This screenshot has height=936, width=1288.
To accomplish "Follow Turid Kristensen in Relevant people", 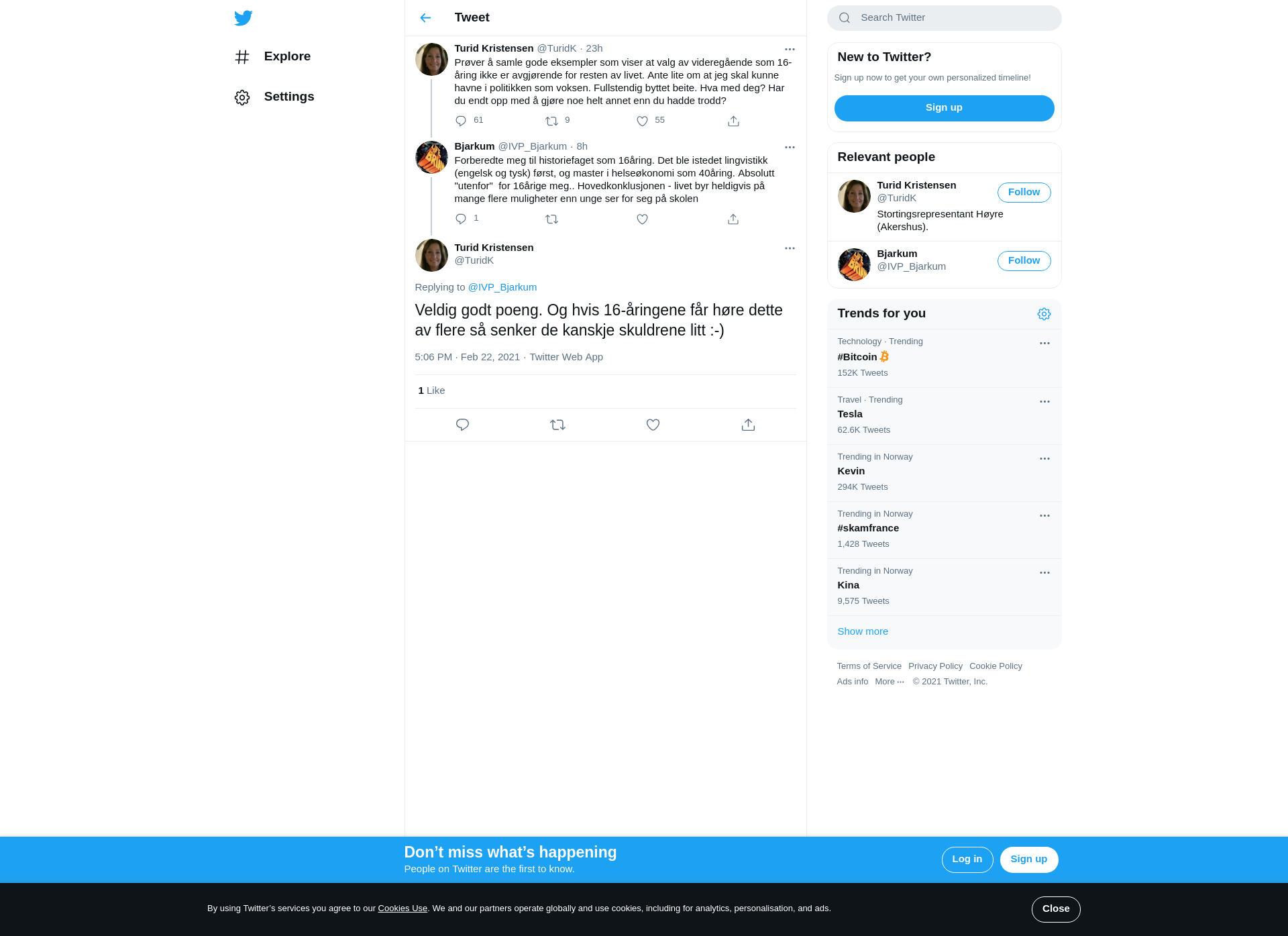I will [x=1024, y=193].
